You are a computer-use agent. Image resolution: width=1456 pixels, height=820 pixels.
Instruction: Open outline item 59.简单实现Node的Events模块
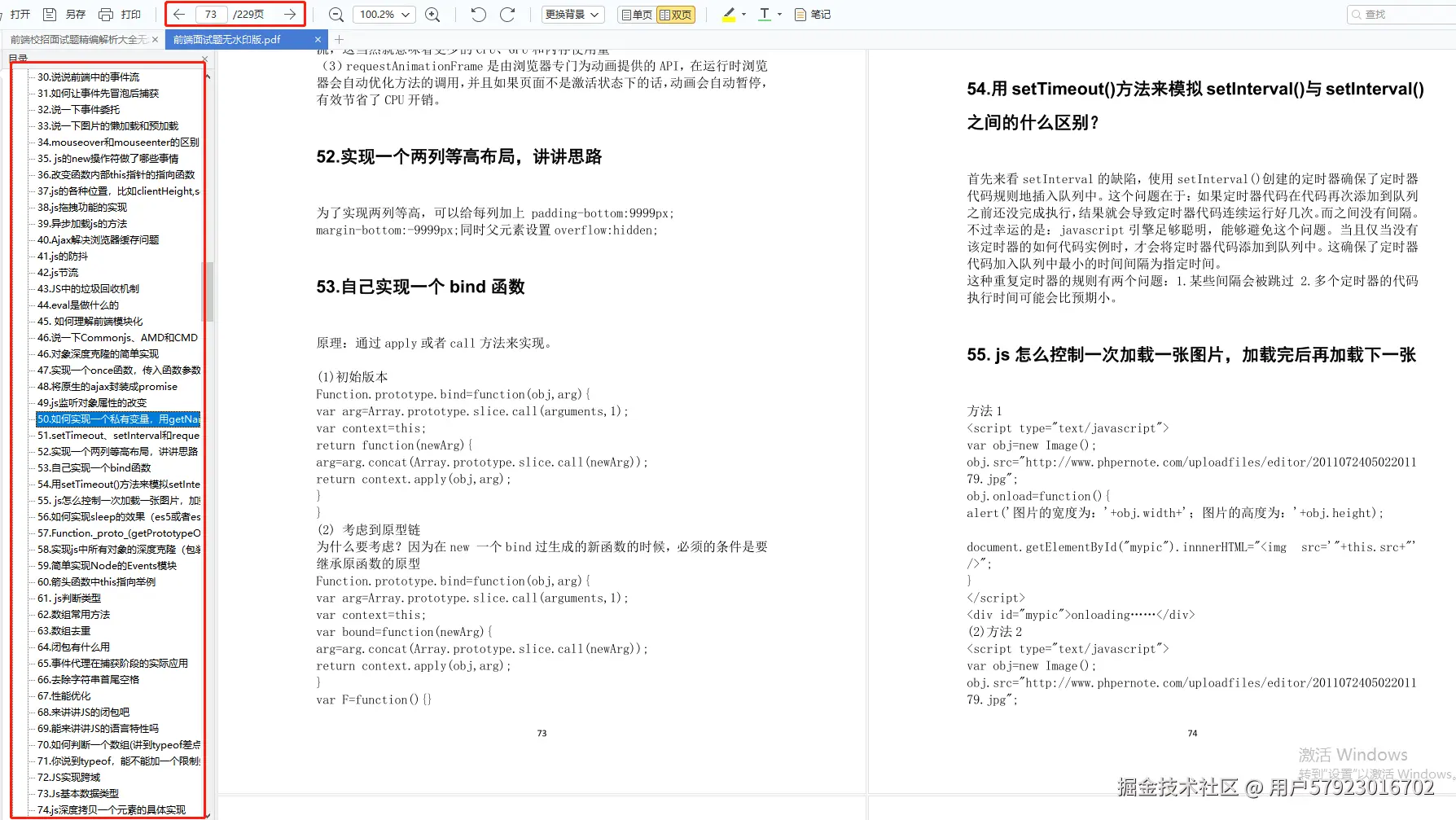[x=107, y=566]
